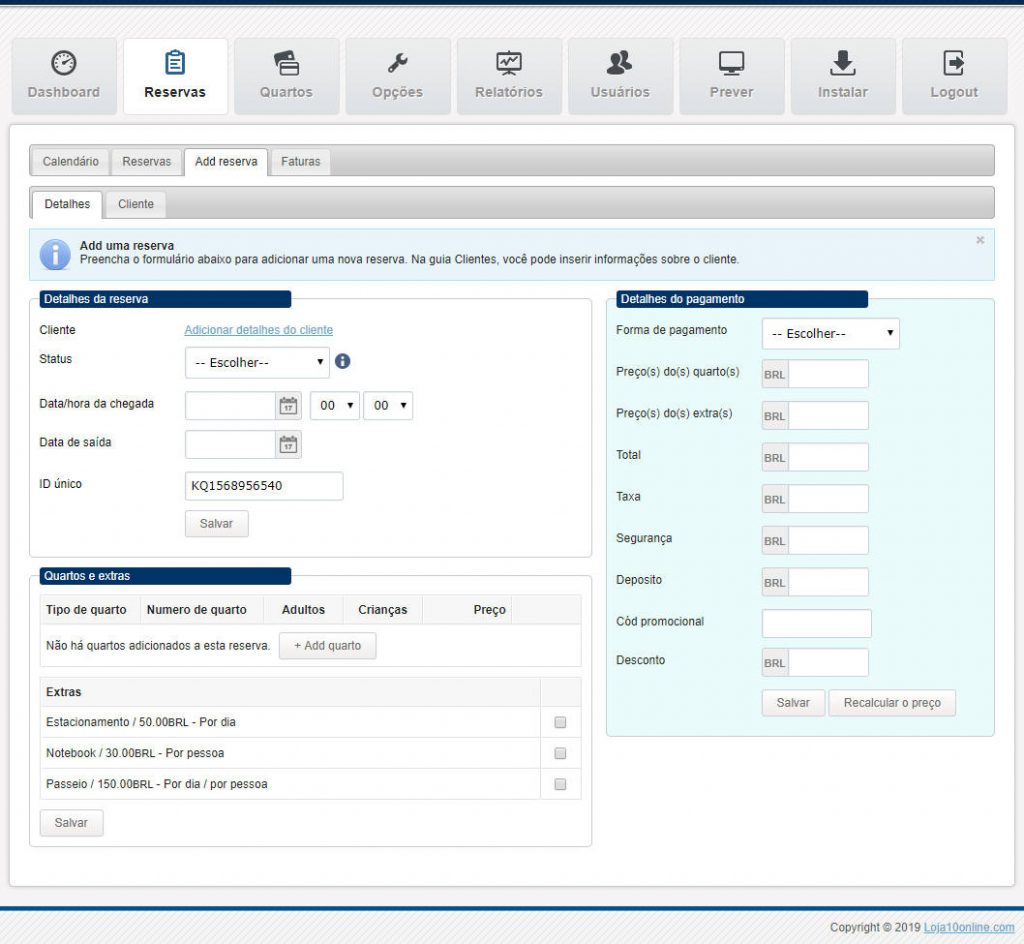Click Adicionar detalhes do cliente link

(258, 330)
